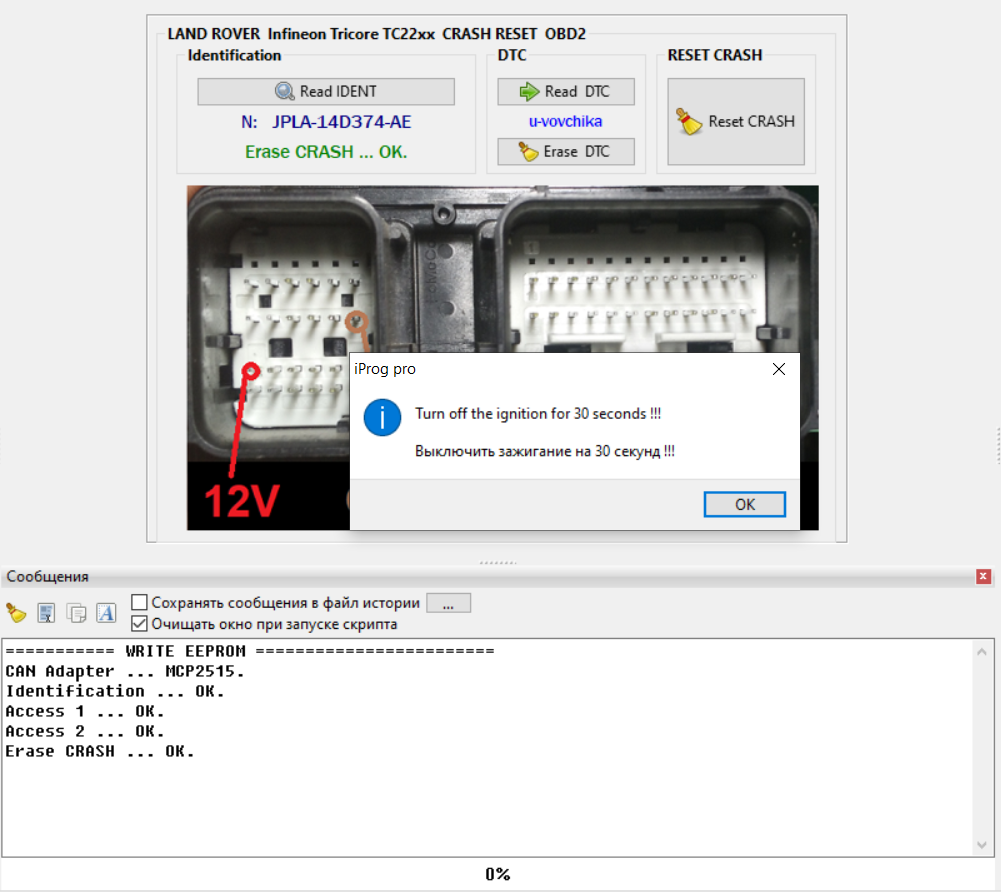Click the Выключить зажигание на 30 секунд text
The width and height of the screenshot is (1001, 892).
(x=545, y=451)
